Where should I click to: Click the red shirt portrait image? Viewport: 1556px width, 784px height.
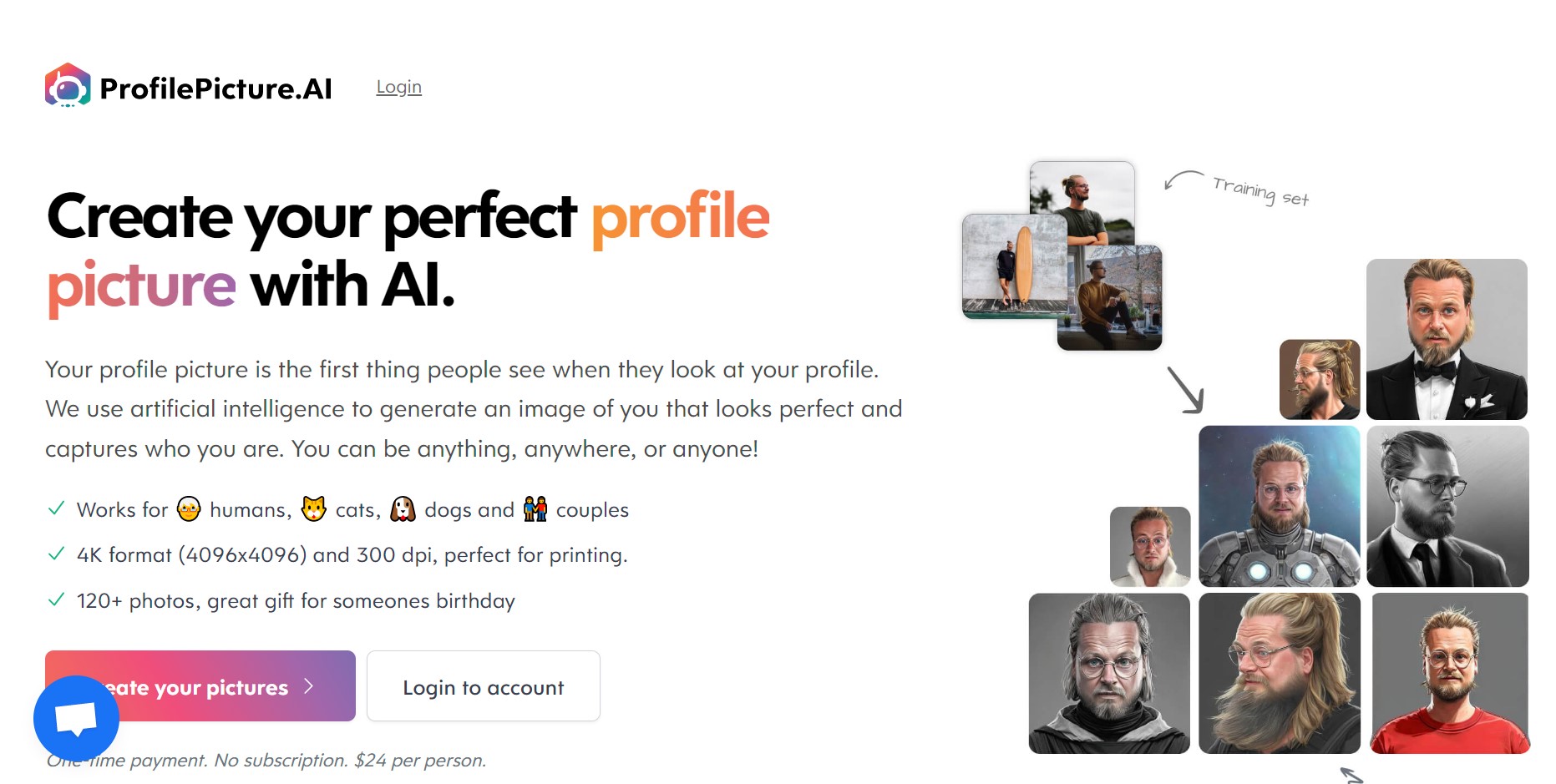[x=1447, y=674]
